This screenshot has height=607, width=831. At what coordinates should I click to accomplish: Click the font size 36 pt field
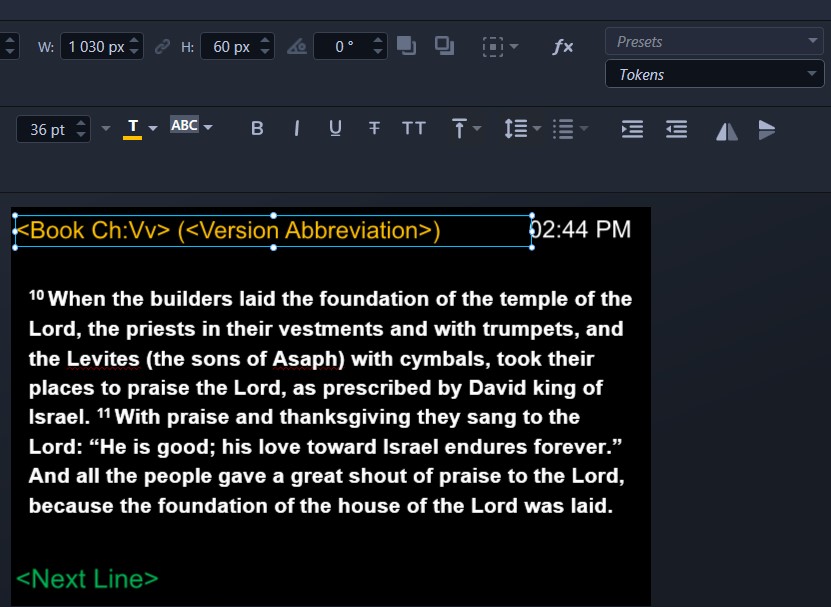[x=46, y=130]
